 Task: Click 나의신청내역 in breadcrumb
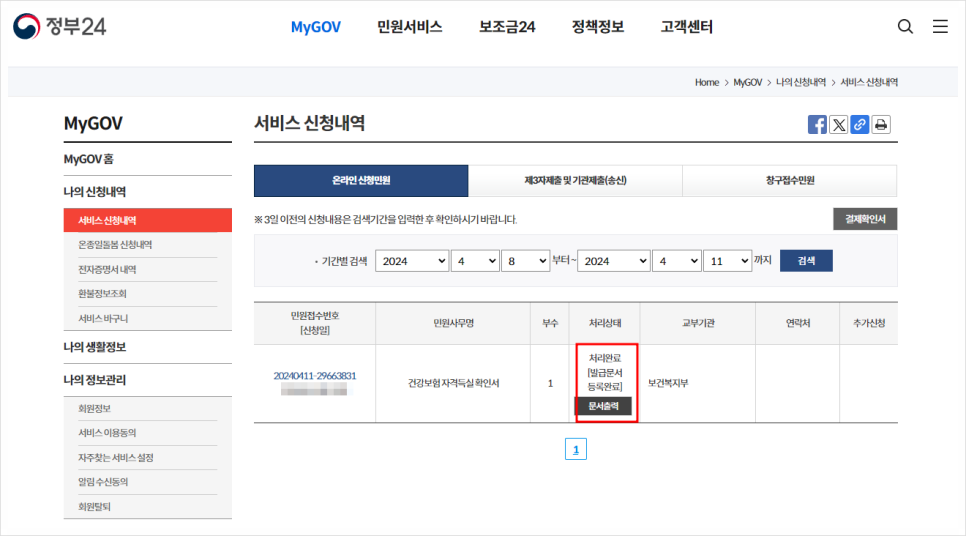(x=801, y=83)
